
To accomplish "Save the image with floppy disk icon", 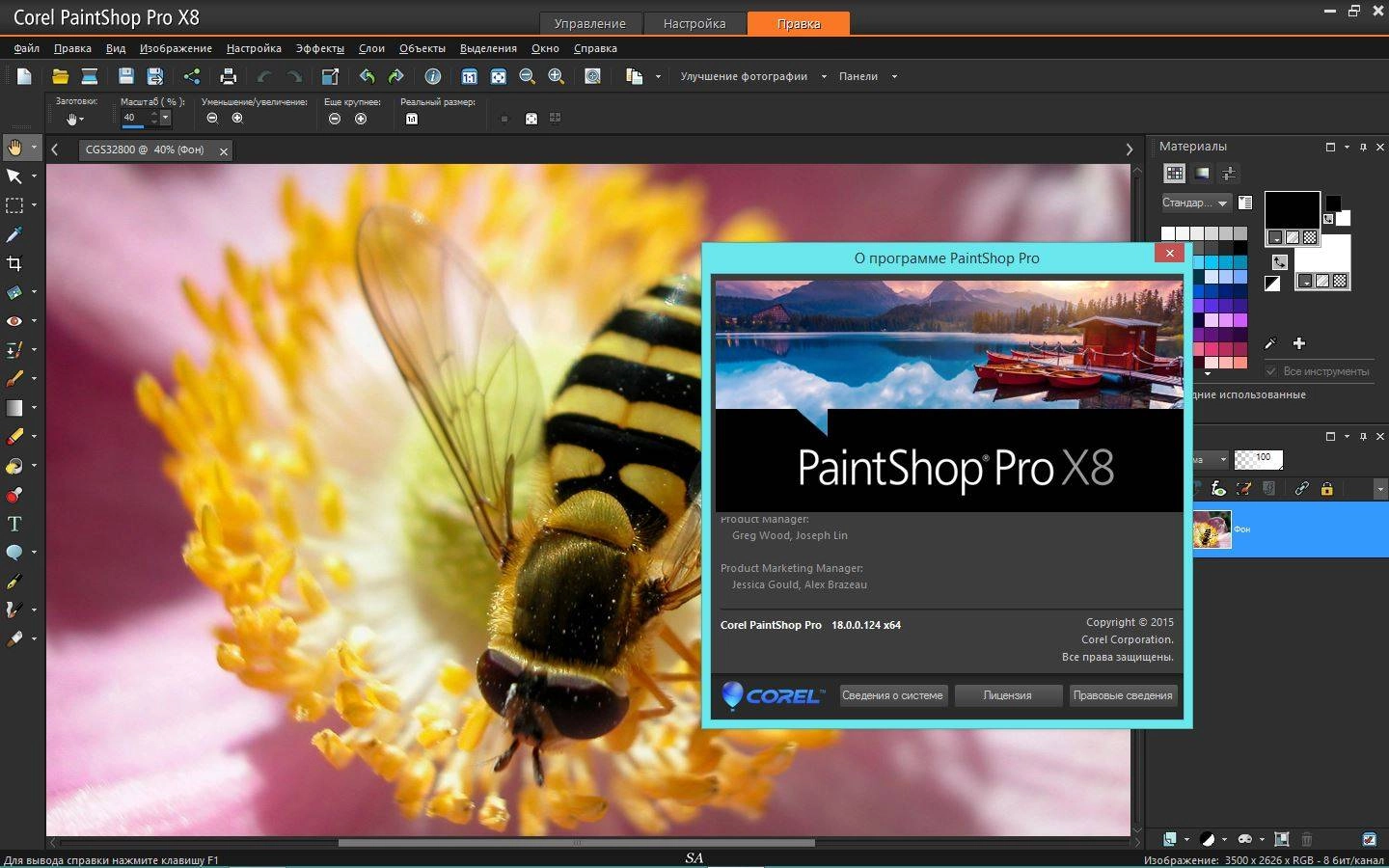I will point(125,76).
